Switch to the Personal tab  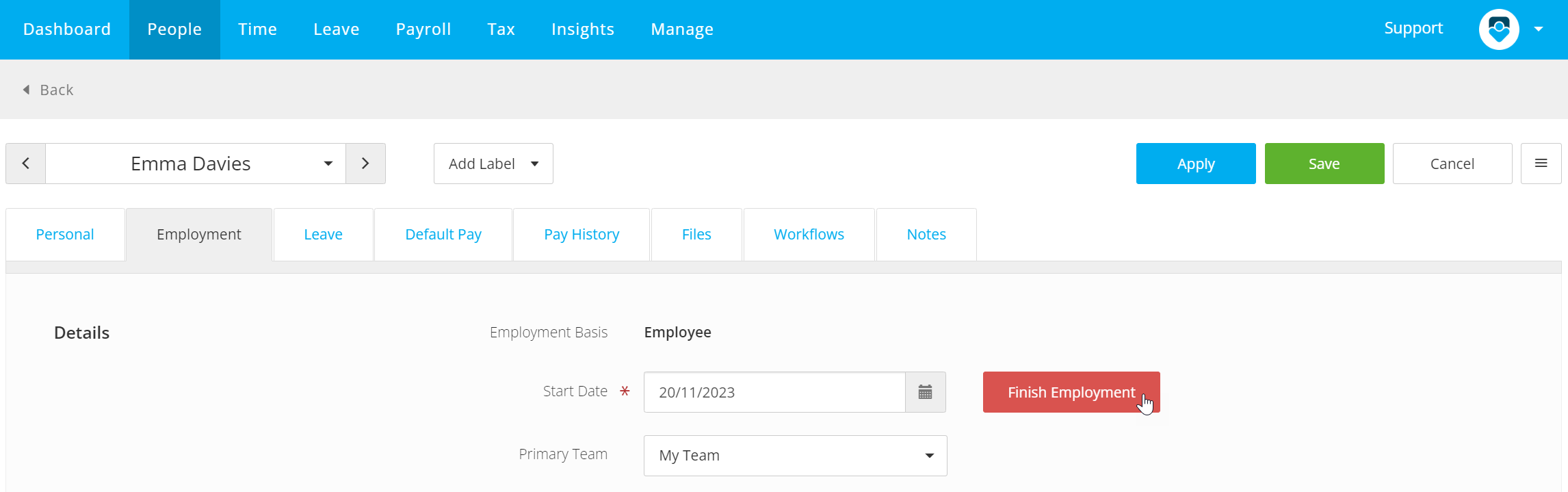point(65,235)
